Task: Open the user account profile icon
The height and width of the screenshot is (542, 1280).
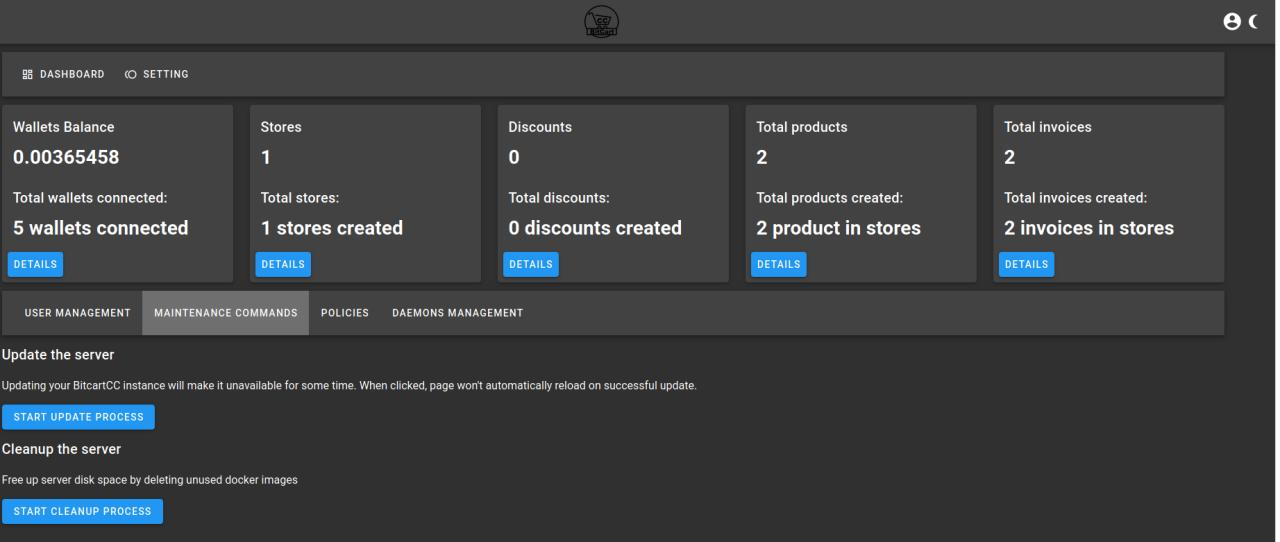Action: click(x=1232, y=22)
